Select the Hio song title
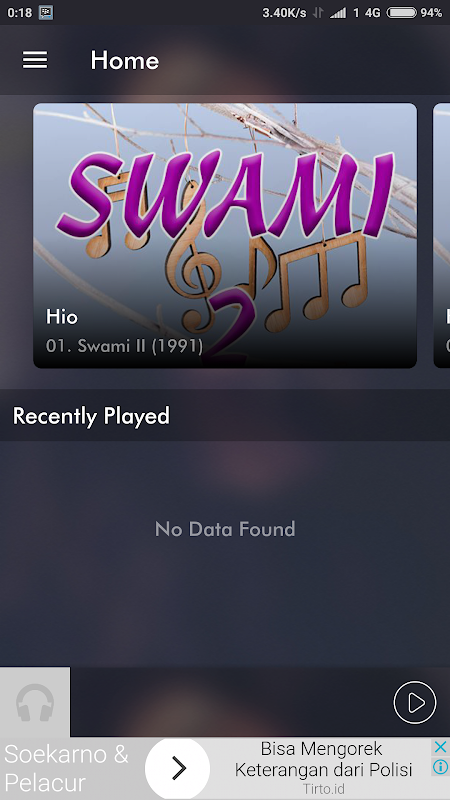 pyautogui.click(x=62, y=317)
